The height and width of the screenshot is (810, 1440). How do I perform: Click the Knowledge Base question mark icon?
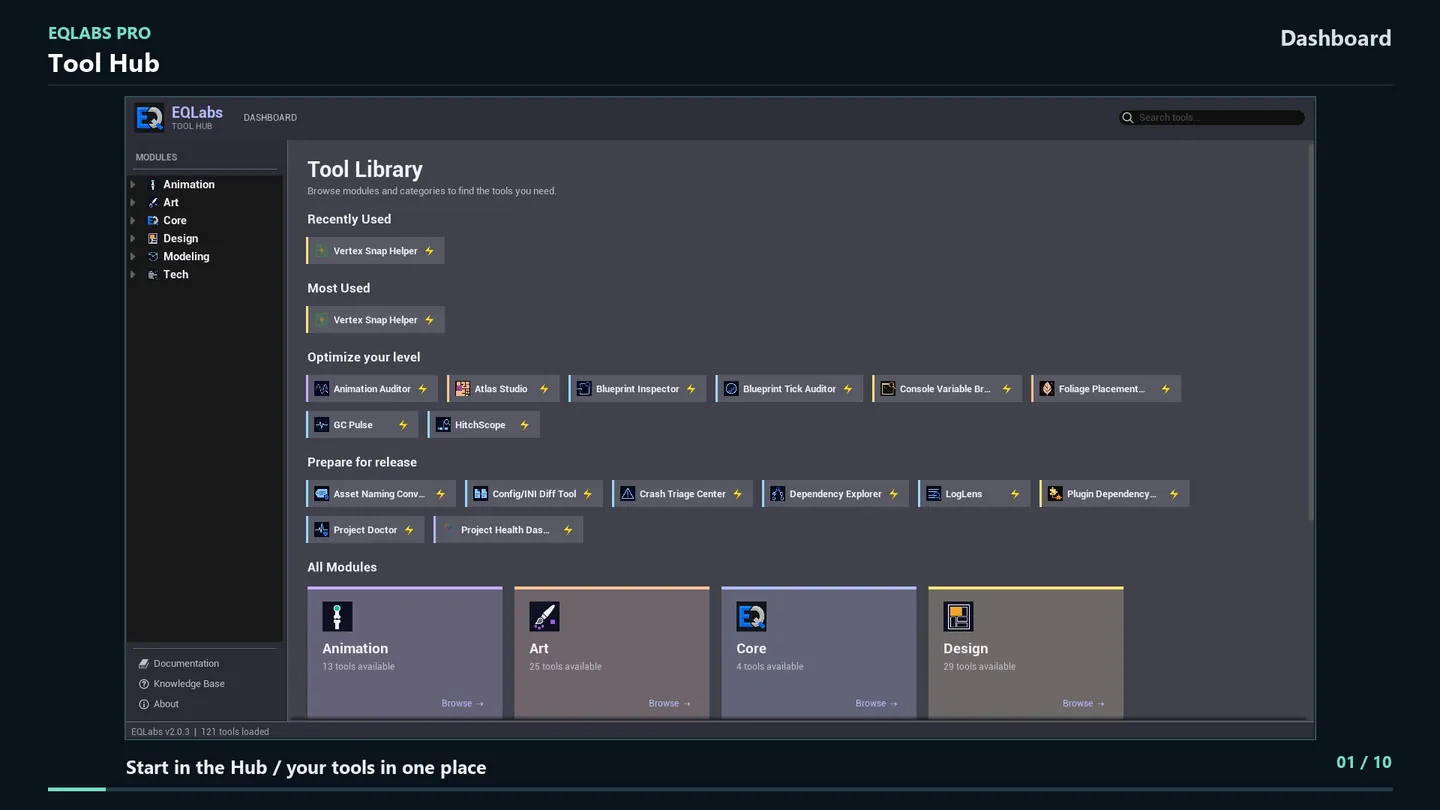pos(144,684)
